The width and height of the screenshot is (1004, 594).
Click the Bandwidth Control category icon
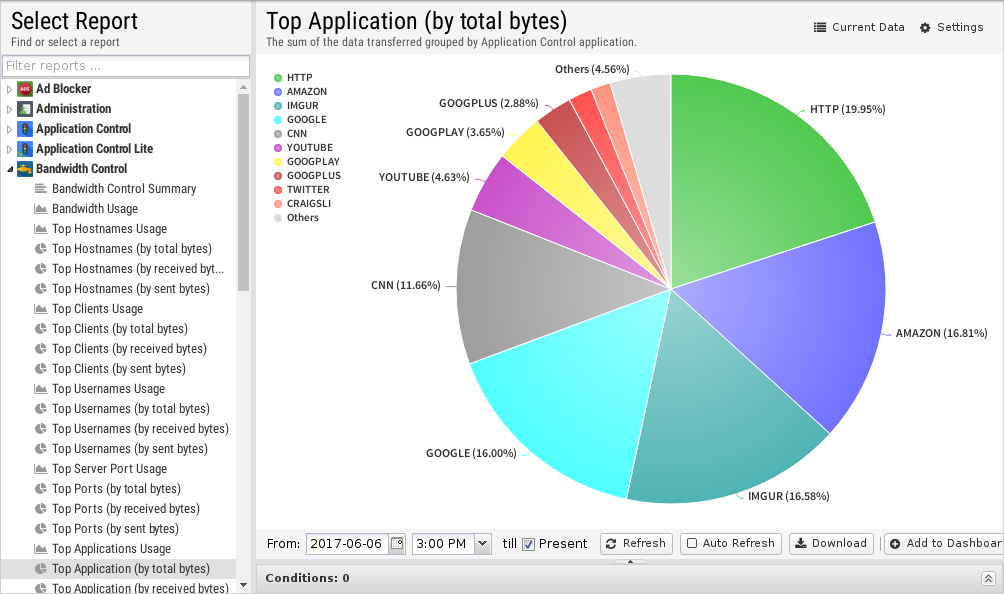pyautogui.click(x=25, y=169)
